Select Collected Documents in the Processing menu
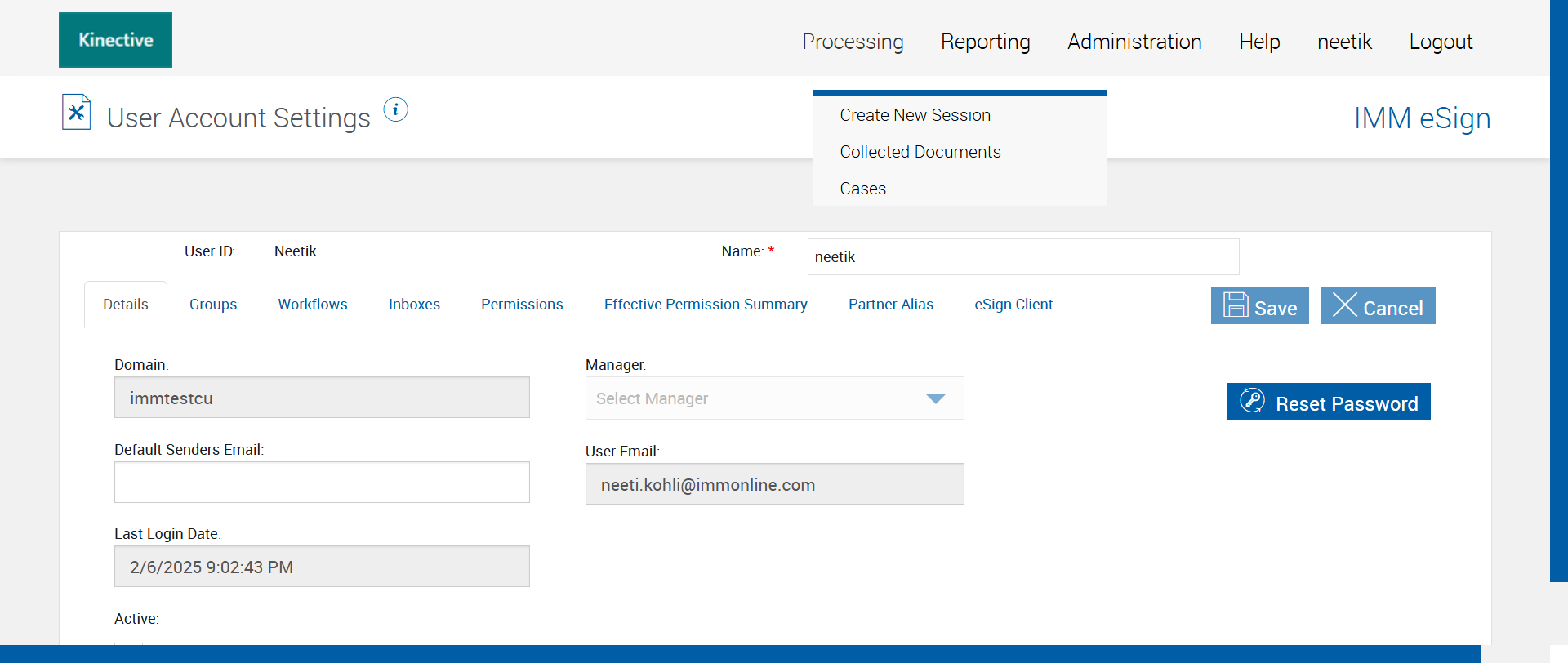The image size is (1568, 663). tap(920, 152)
